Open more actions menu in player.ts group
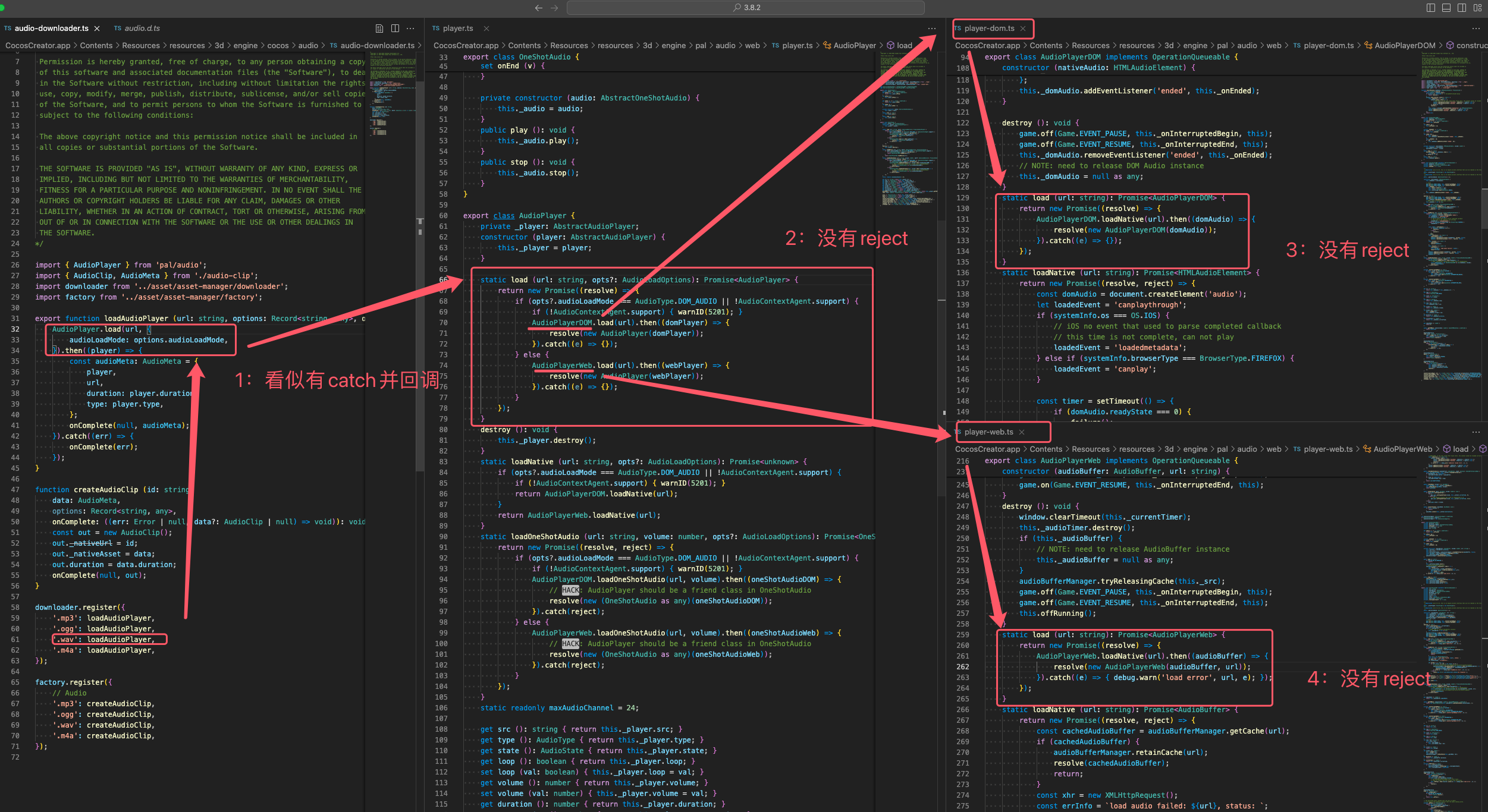This screenshot has height=812, width=1488. coord(931,29)
